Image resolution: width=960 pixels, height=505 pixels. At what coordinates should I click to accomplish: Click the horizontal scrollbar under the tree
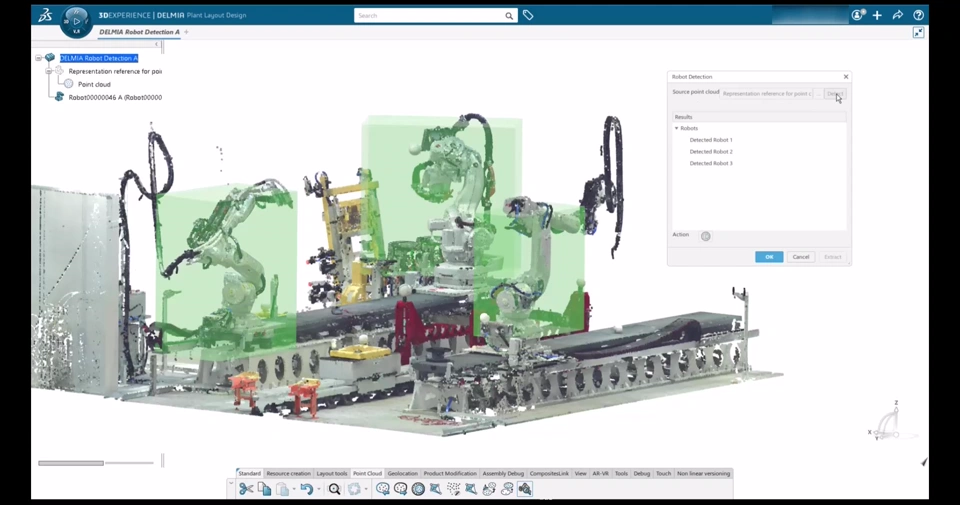(71, 463)
